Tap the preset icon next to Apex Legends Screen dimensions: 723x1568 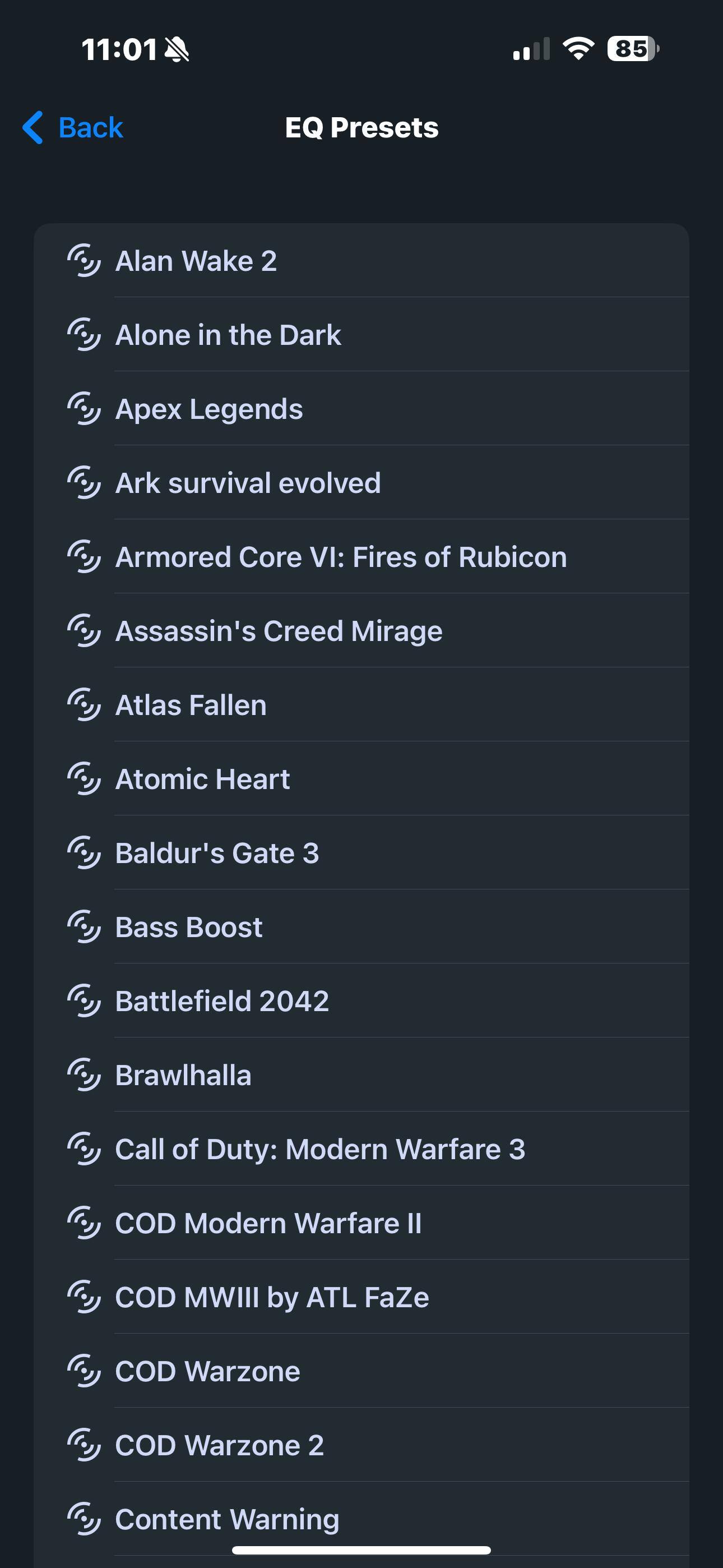click(84, 408)
